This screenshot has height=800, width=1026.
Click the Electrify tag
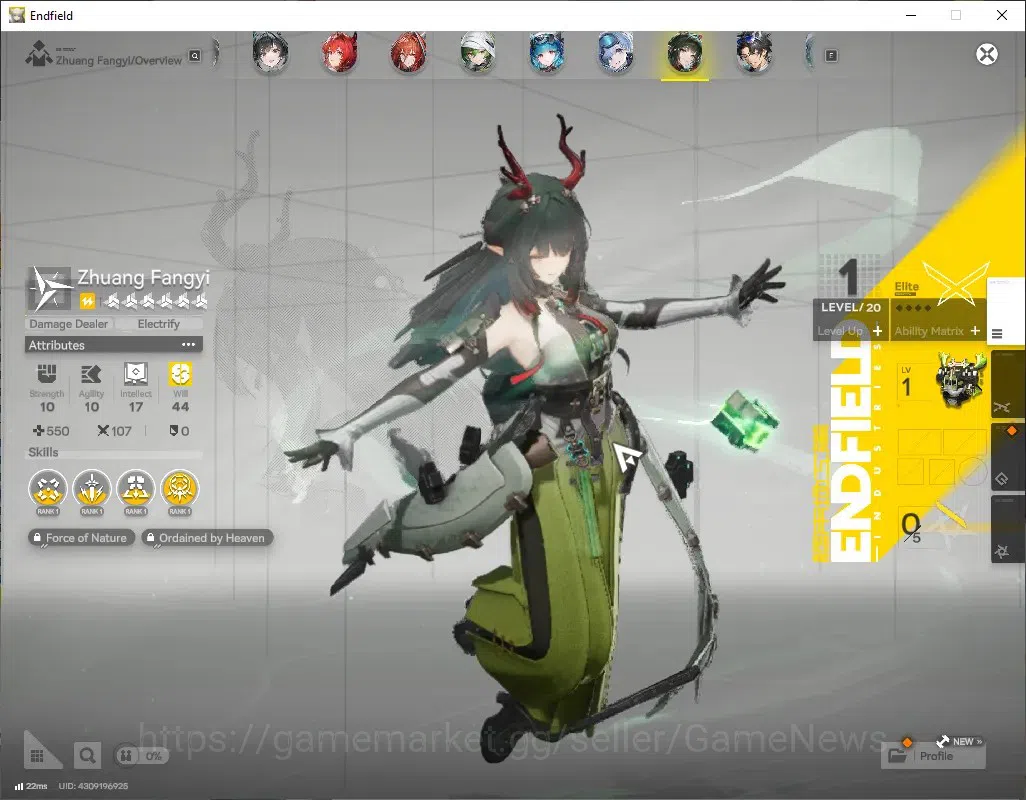tap(158, 324)
